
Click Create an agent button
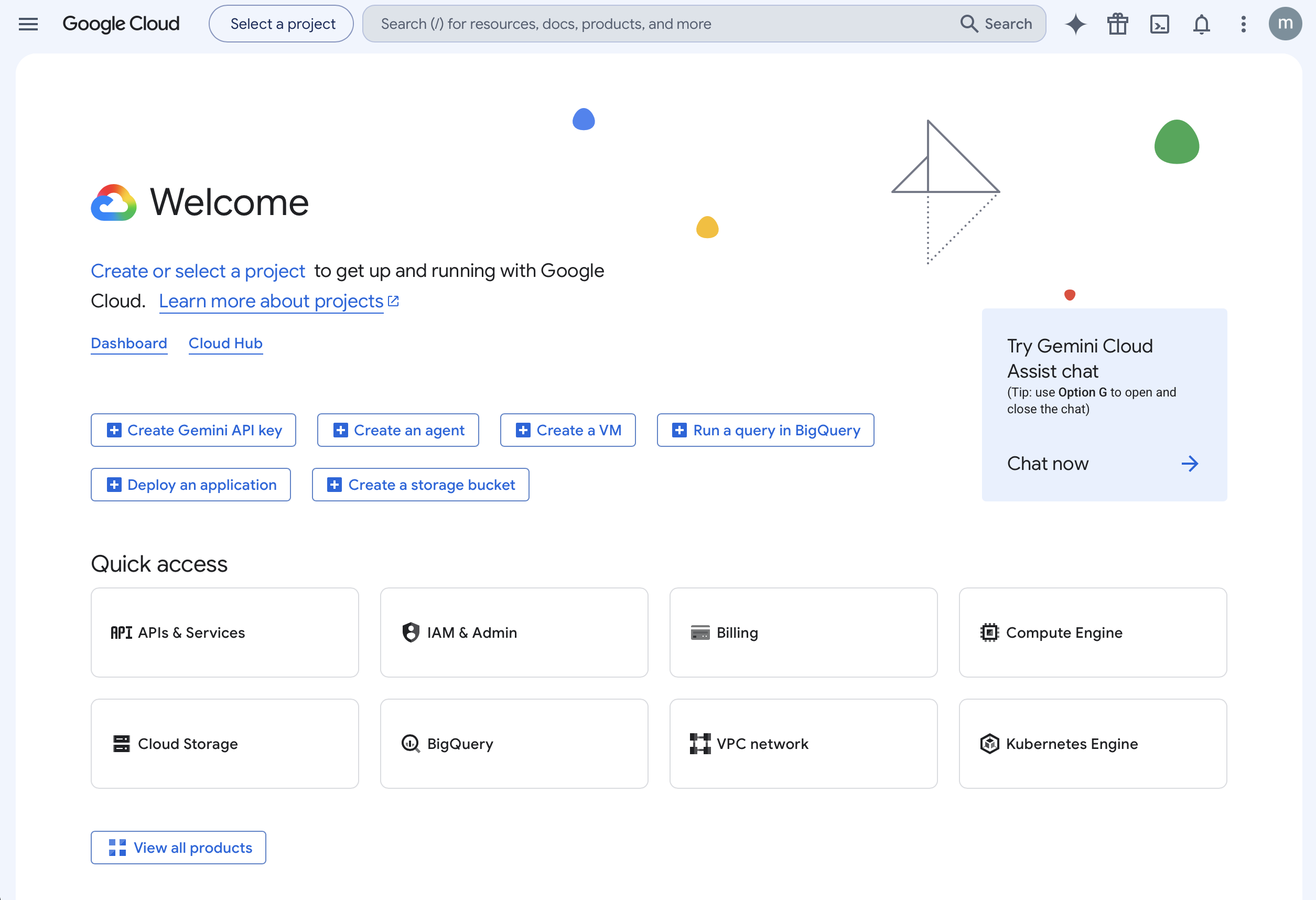point(398,430)
